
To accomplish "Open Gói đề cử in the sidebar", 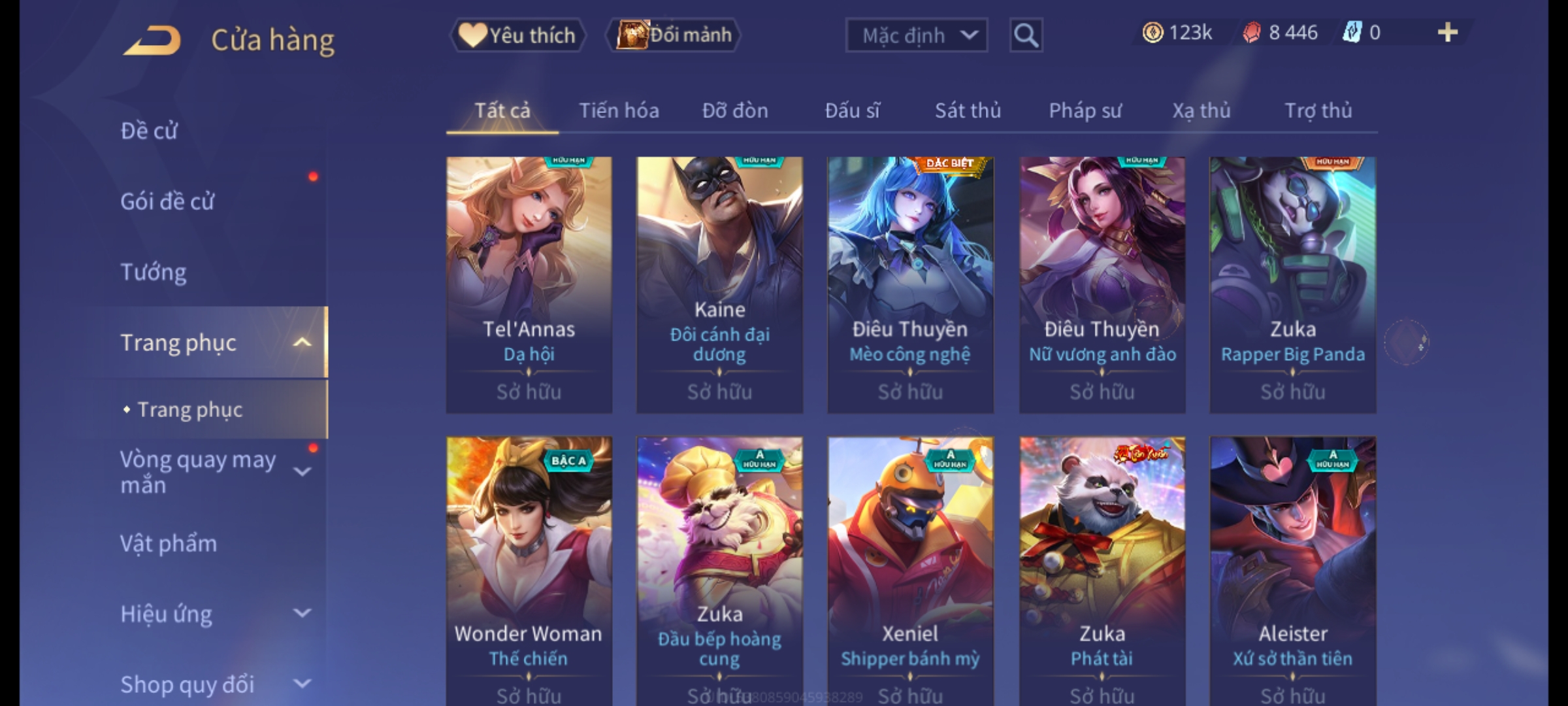I will click(167, 201).
